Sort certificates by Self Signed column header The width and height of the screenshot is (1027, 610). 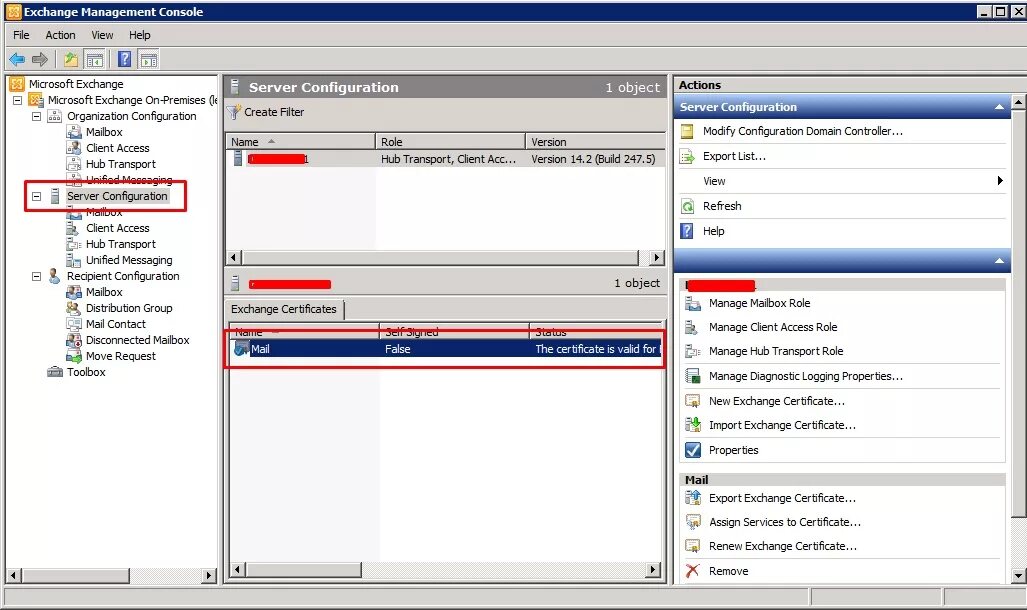454,332
